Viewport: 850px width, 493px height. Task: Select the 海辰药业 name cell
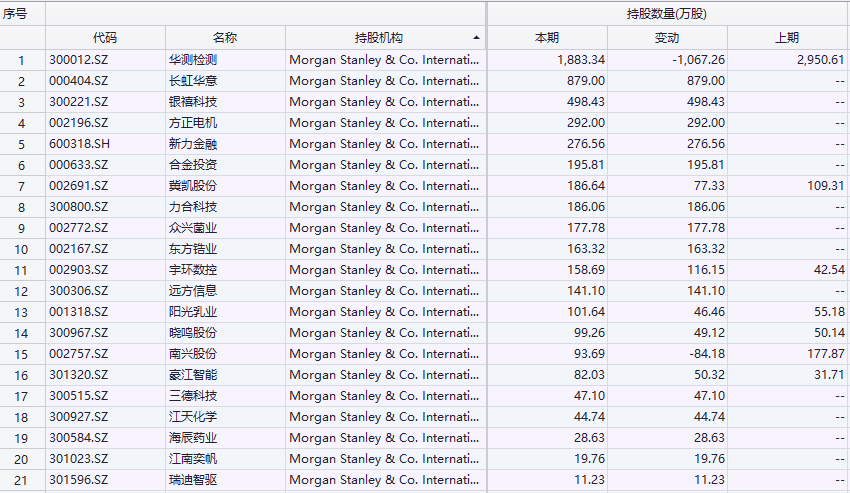pos(193,438)
